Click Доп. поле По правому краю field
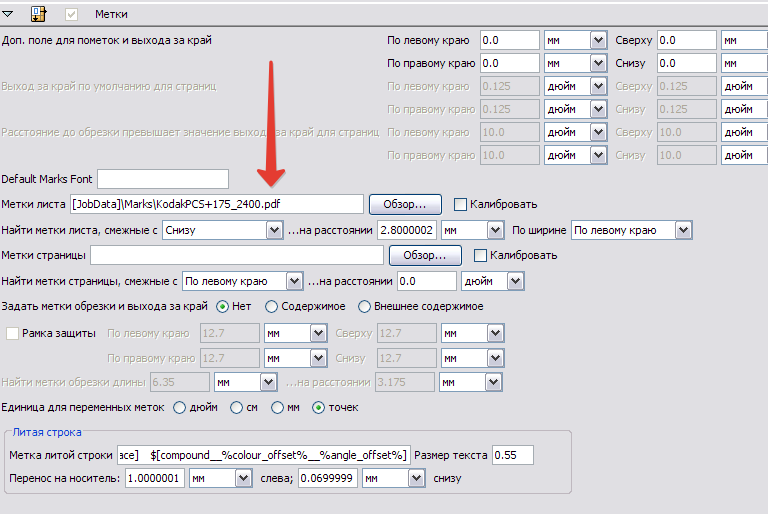768x514 pixels. (509, 63)
